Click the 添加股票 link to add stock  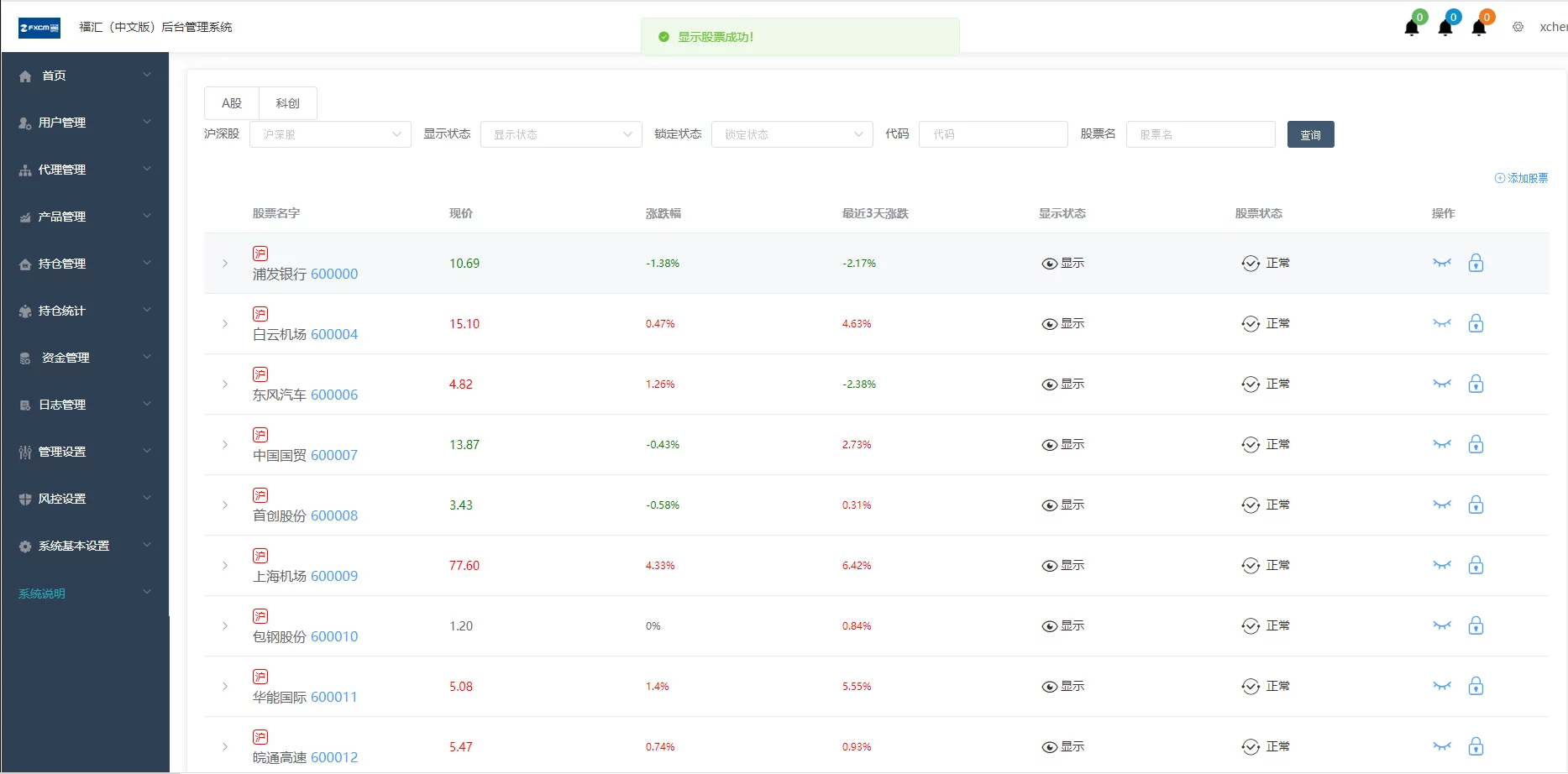[x=1520, y=177]
